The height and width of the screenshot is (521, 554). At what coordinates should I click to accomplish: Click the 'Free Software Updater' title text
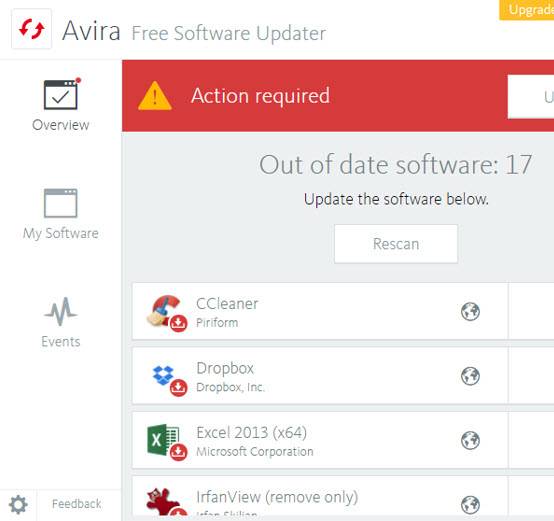229,34
